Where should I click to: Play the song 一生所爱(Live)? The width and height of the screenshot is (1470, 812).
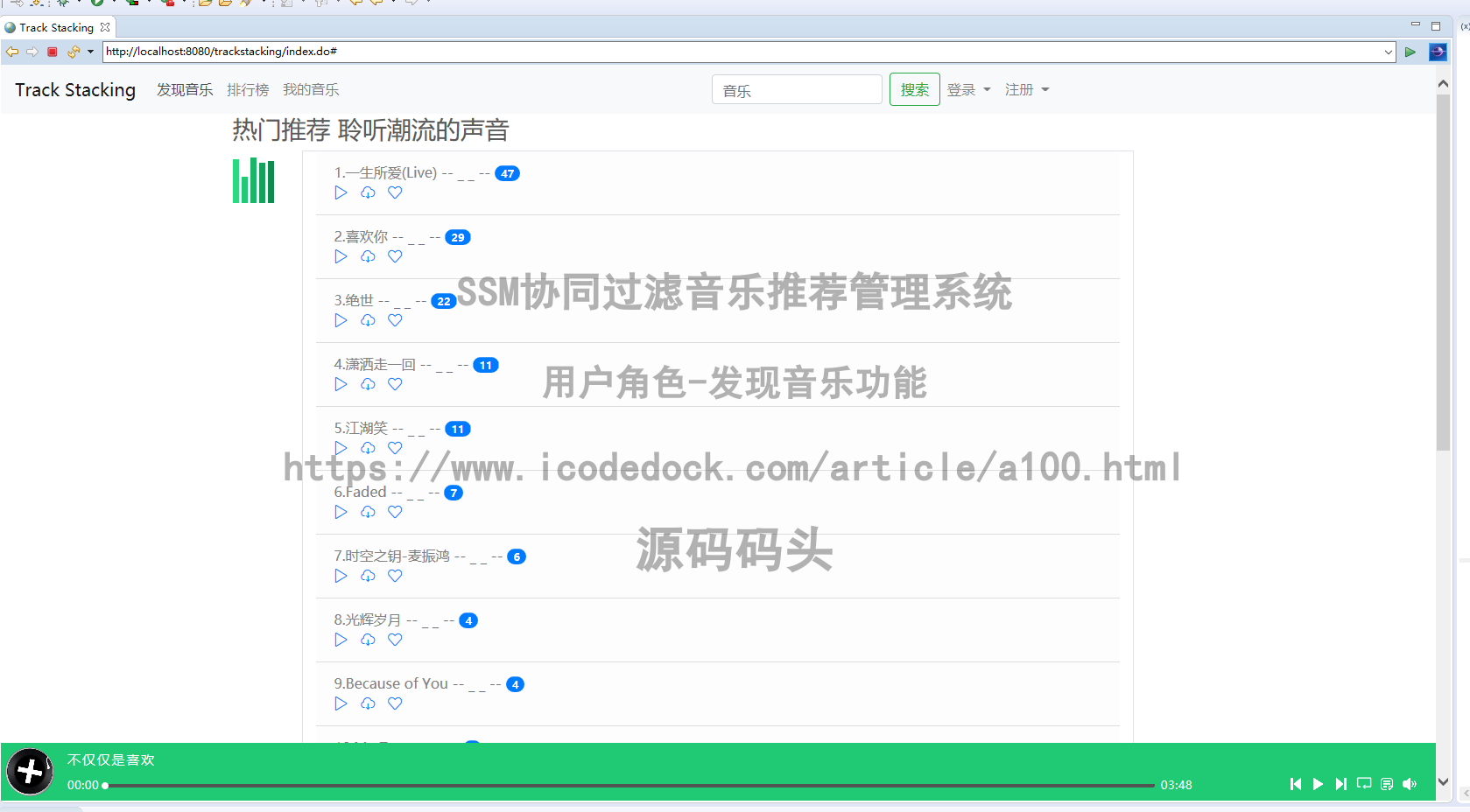click(x=341, y=192)
